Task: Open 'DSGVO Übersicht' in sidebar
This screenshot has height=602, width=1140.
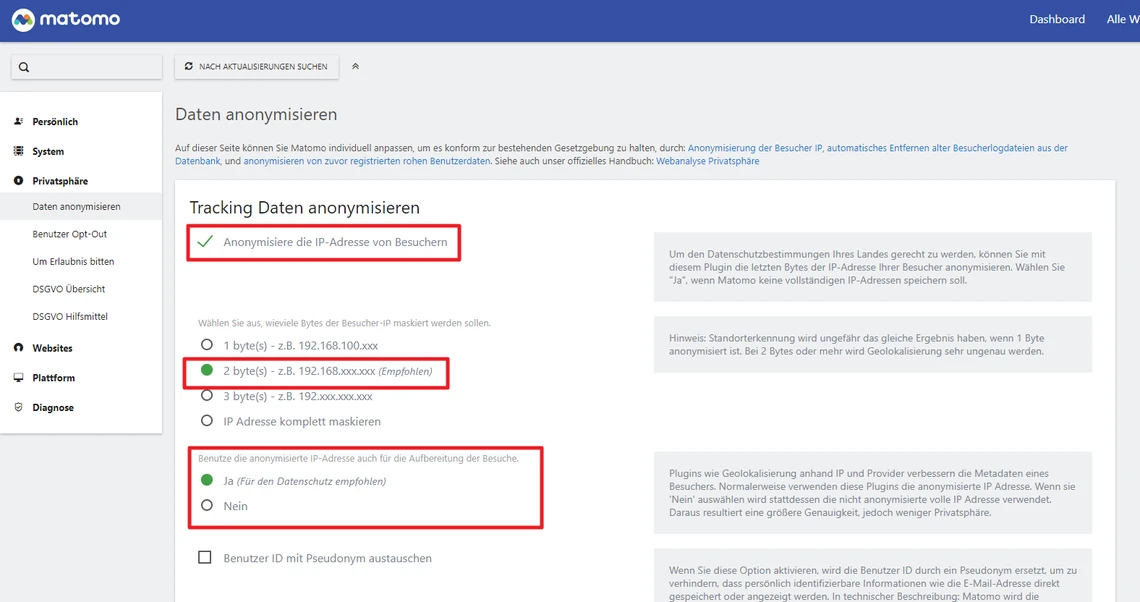Action: 68,289
